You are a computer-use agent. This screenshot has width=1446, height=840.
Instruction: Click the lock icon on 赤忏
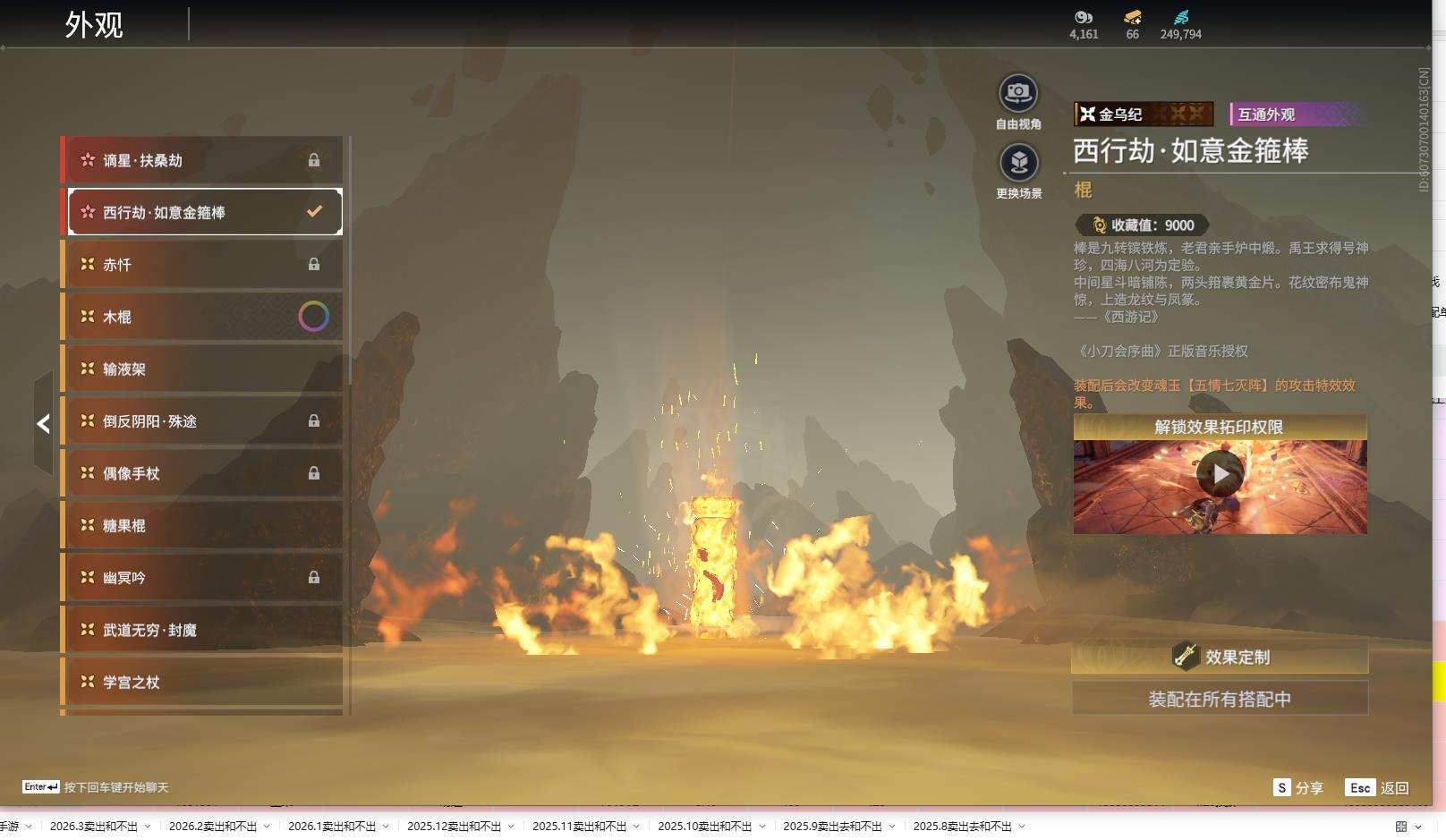(x=314, y=265)
